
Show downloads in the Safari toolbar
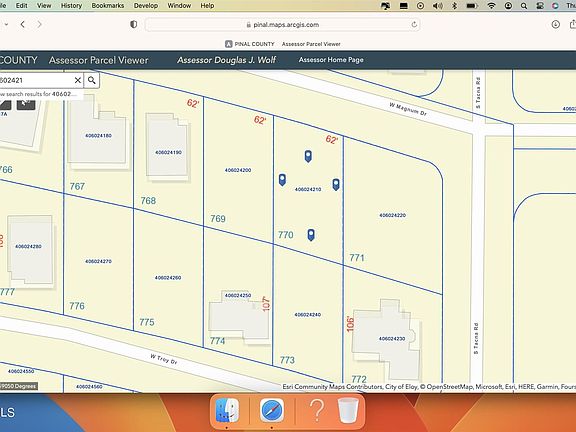(555, 24)
